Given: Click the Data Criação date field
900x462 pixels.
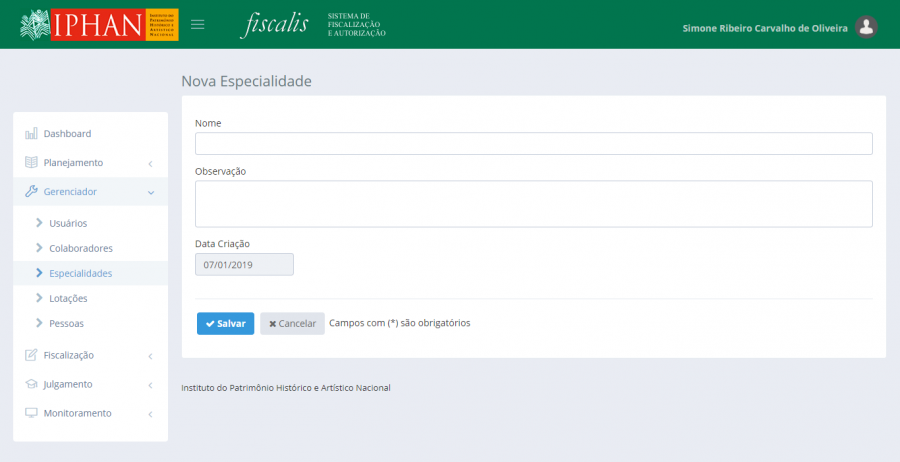Looking at the screenshot, I should point(244,265).
